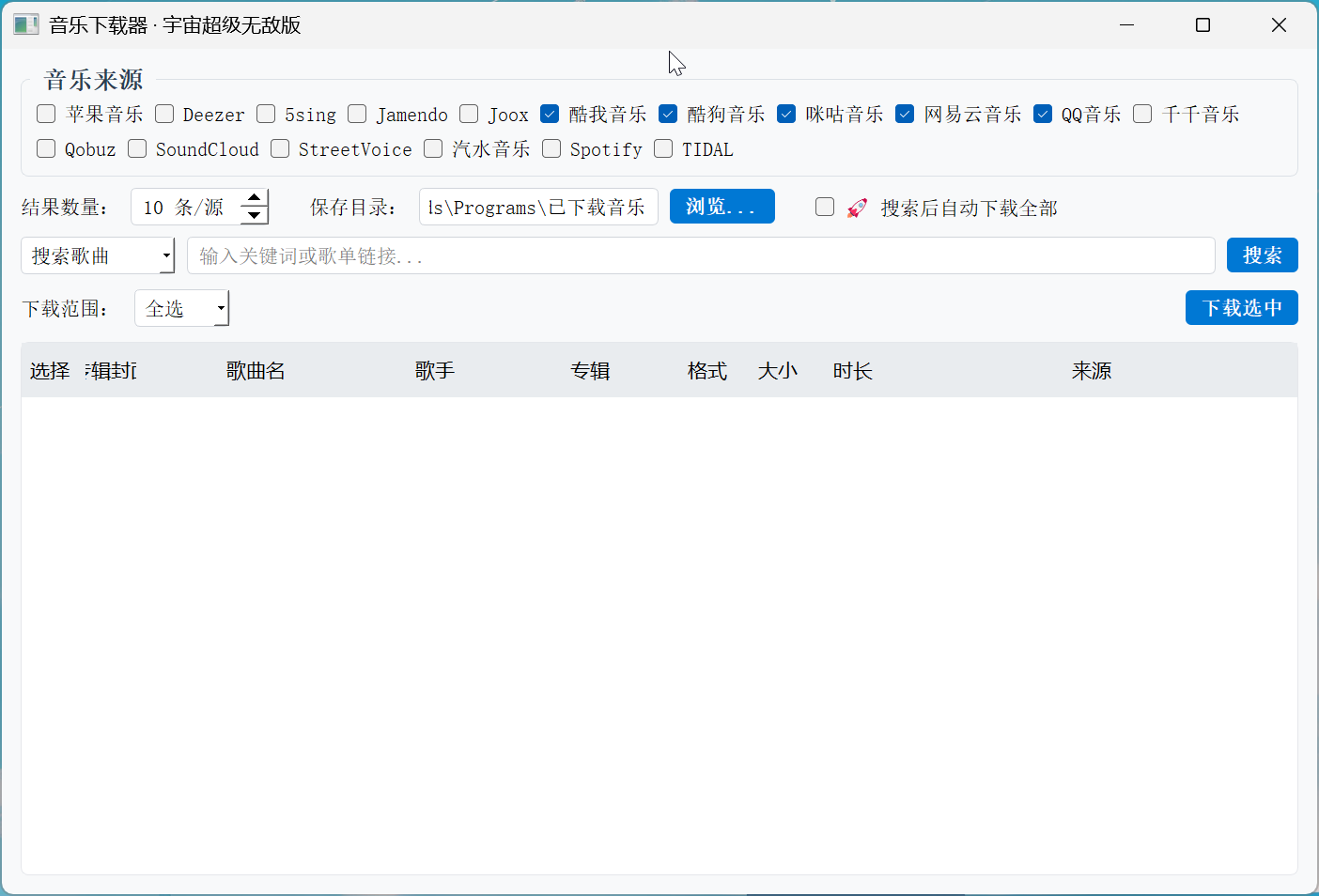Click the save directory path field
Viewport: 1319px width, 896px height.
pyautogui.click(x=538, y=207)
